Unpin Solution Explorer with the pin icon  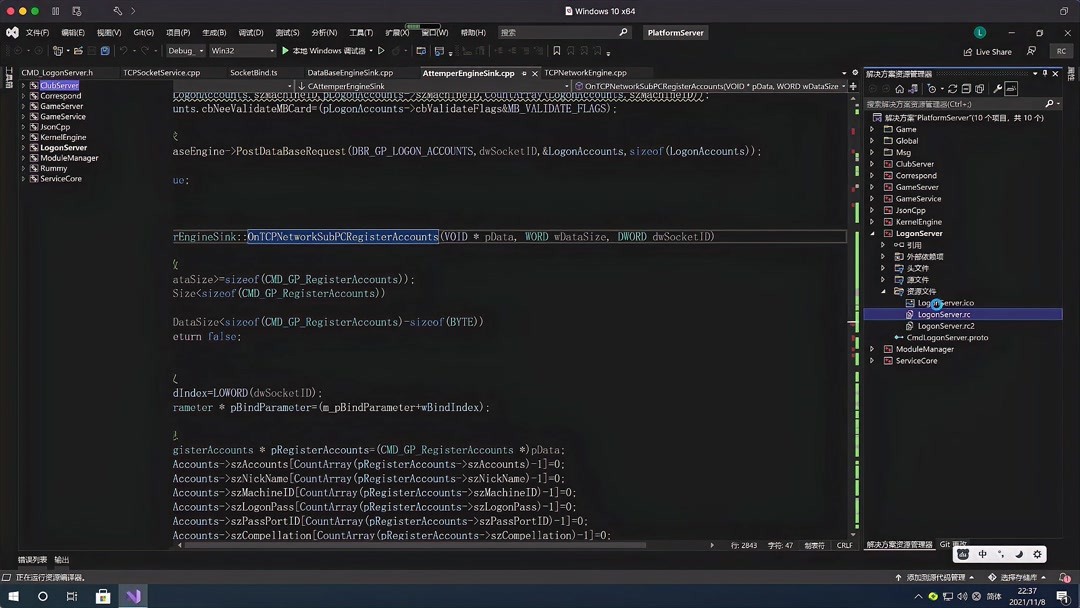1044,72
